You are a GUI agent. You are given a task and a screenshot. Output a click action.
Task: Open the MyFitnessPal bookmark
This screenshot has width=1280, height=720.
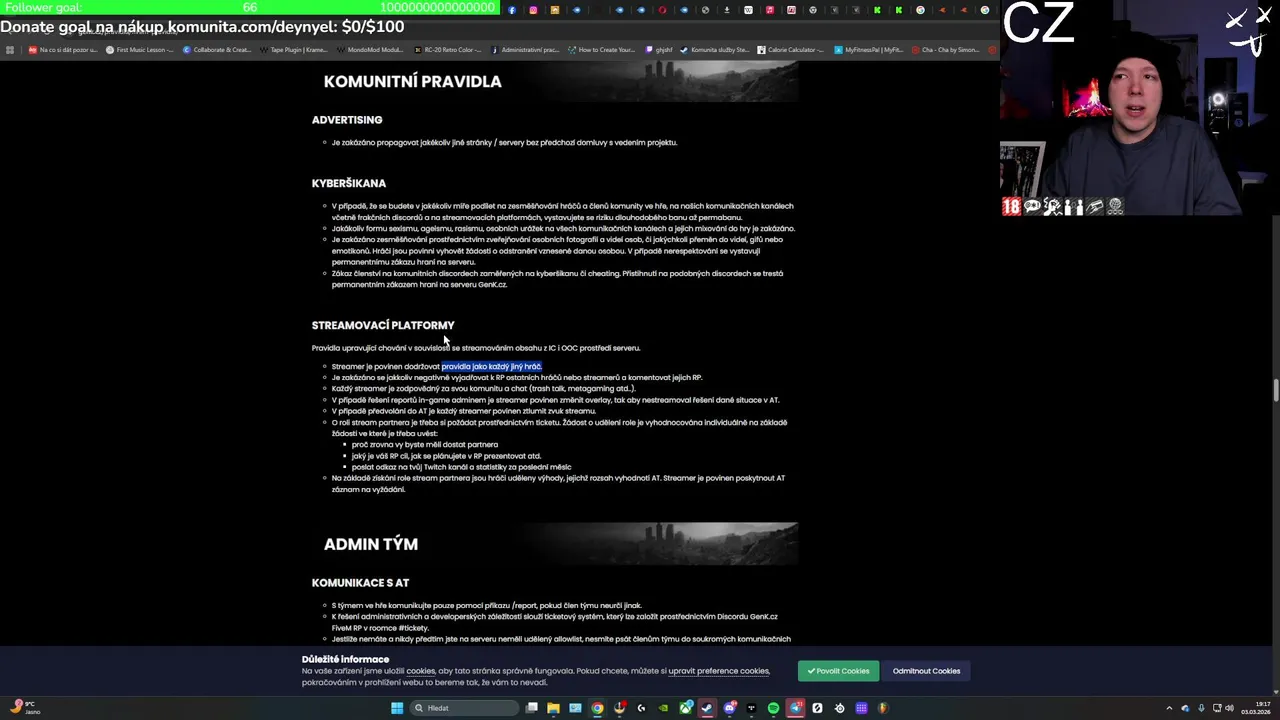[869, 49]
